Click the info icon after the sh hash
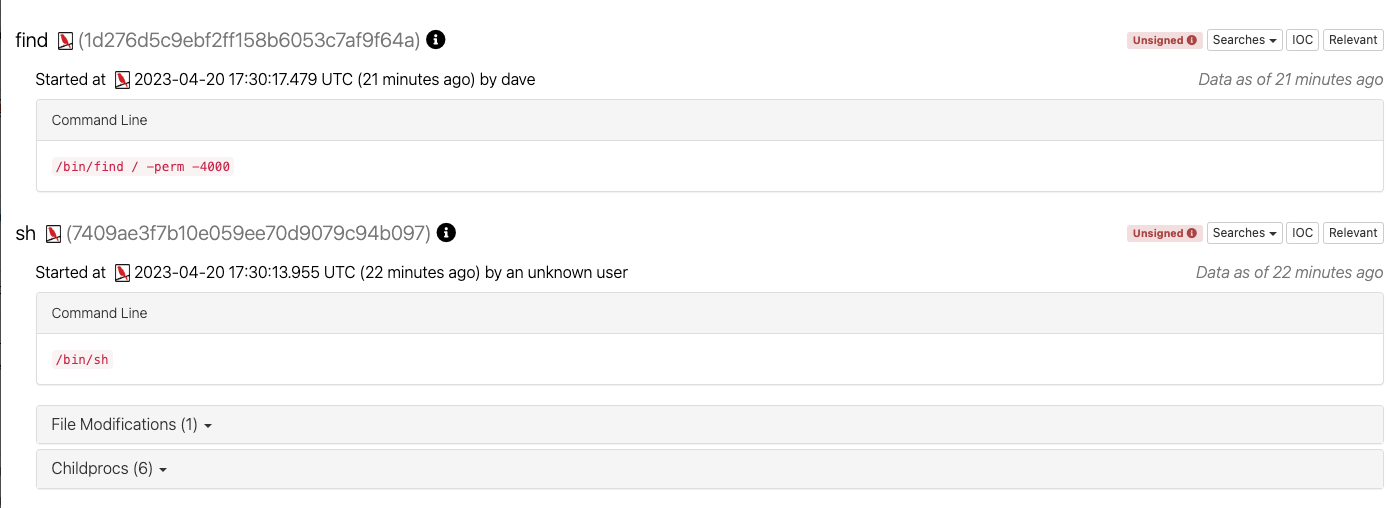This screenshot has height=508, width=1398. tap(447, 233)
